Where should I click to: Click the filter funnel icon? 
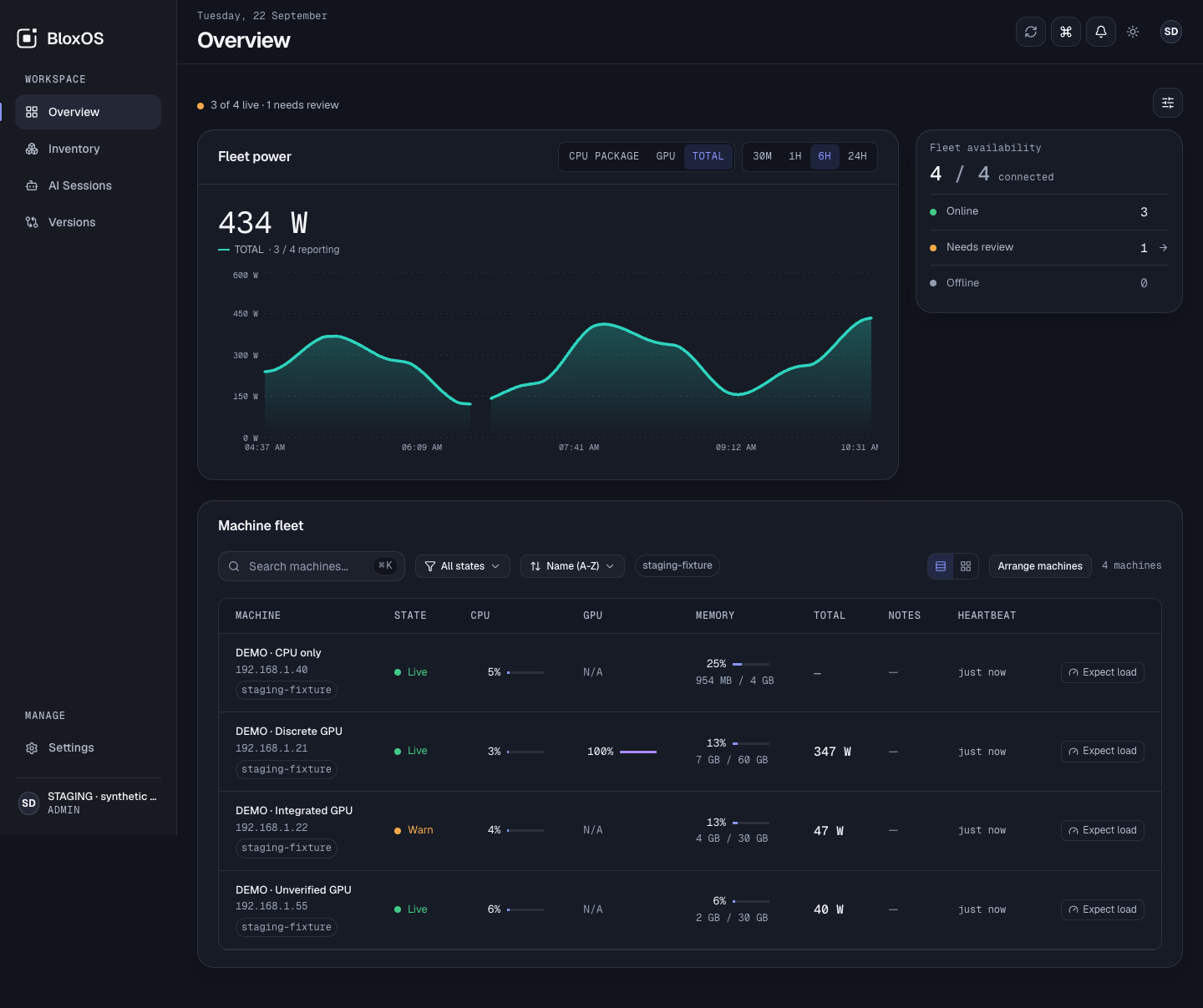[x=430, y=566]
